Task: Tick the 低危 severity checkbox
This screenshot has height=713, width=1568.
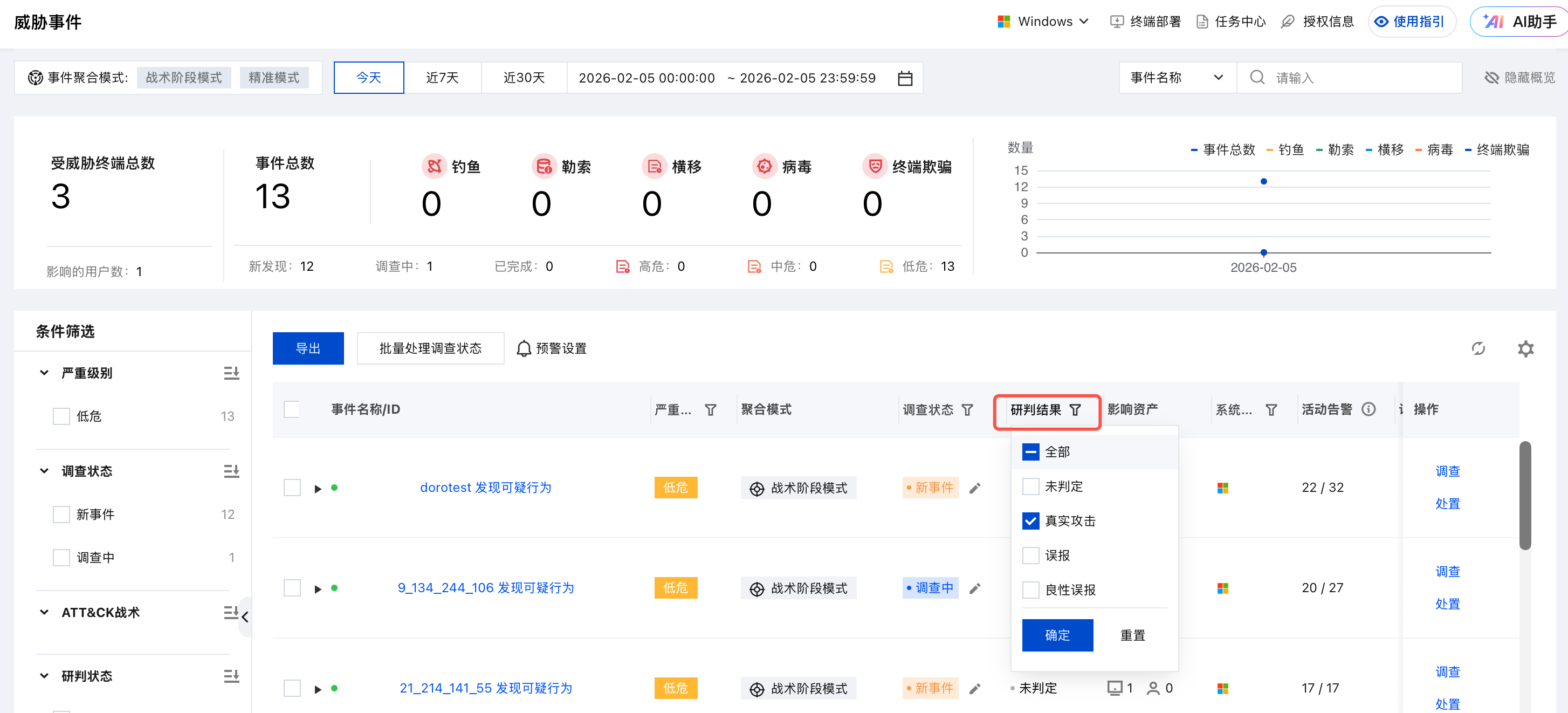Action: (x=61, y=416)
